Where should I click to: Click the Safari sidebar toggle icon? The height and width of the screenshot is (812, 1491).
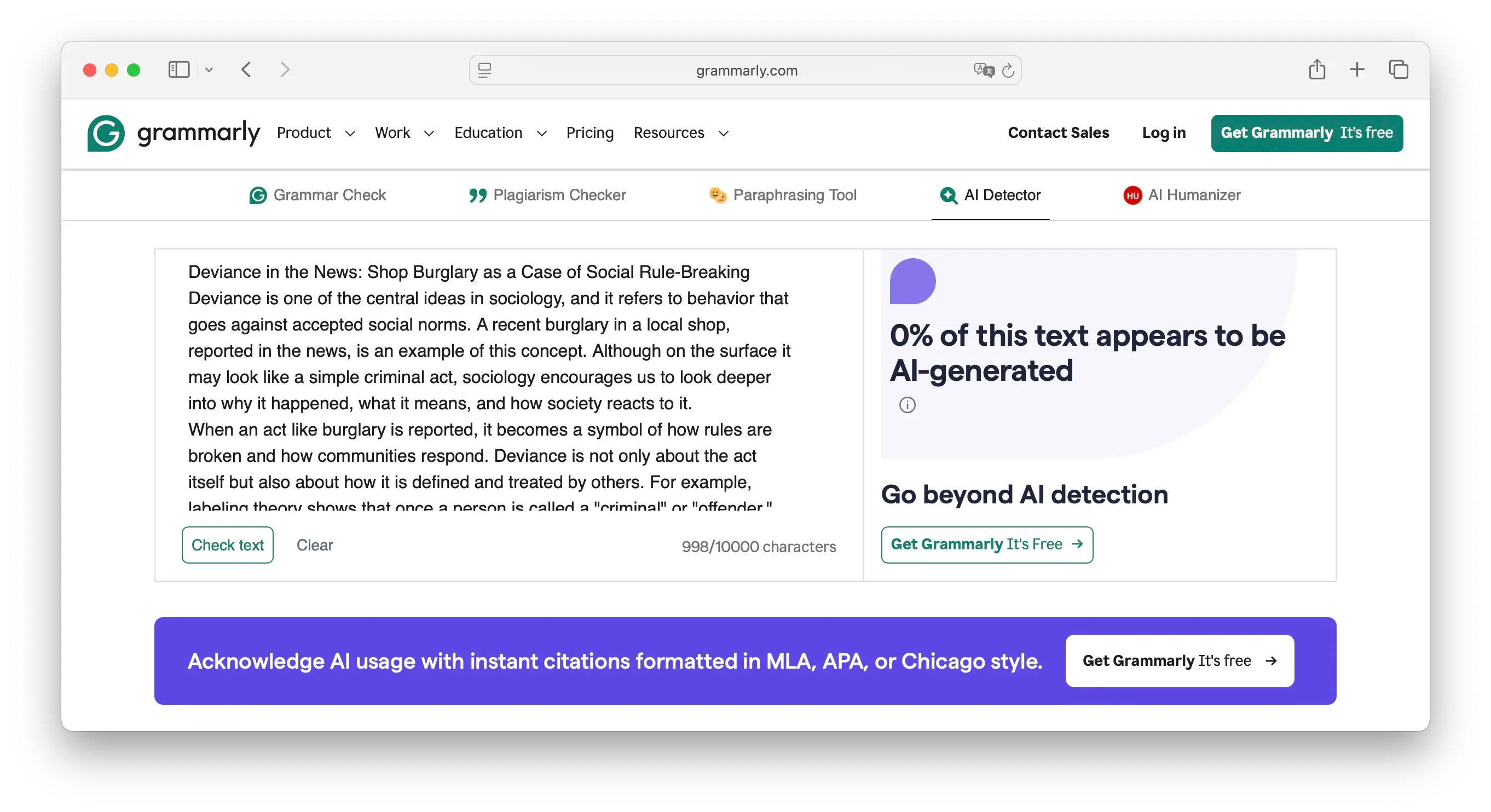(x=179, y=70)
